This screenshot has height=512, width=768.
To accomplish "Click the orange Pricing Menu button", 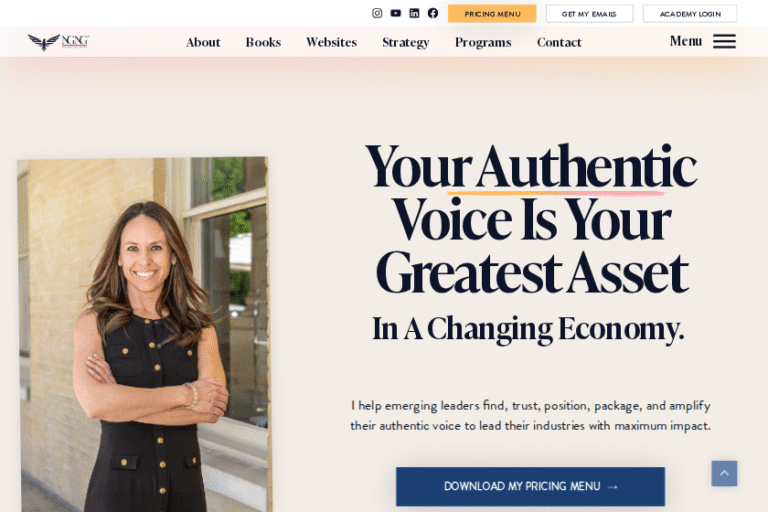I will point(492,14).
